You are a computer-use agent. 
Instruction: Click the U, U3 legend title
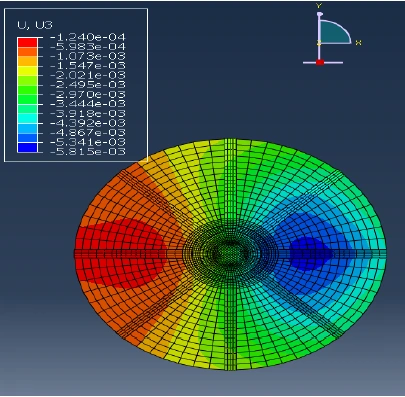pyautogui.click(x=35, y=25)
